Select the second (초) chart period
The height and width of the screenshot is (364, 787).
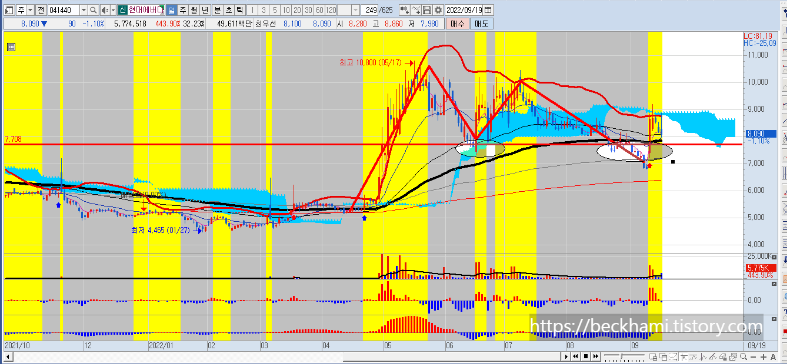tap(228, 10)
